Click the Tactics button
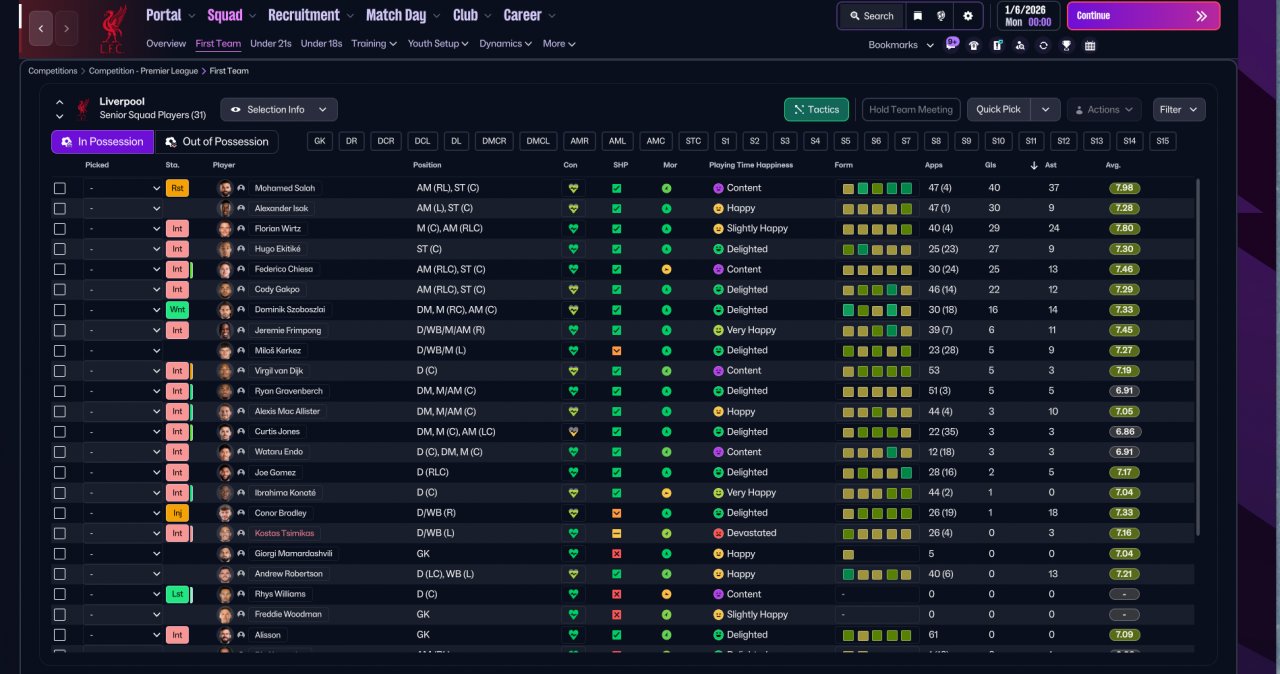Viewport: 1280px width, 674px height. point(816,110)
